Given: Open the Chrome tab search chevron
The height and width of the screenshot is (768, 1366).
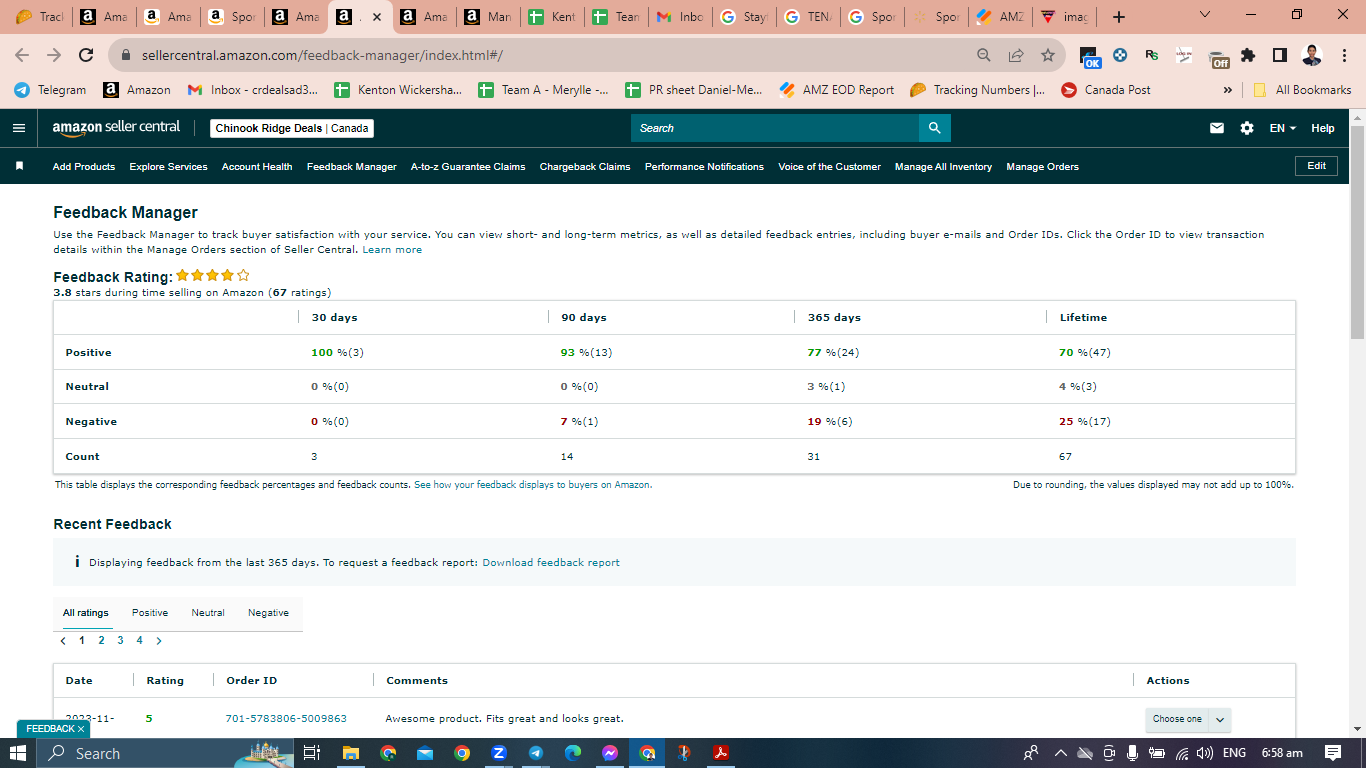Looking at the screenshot, I should tap(1204, 15).
